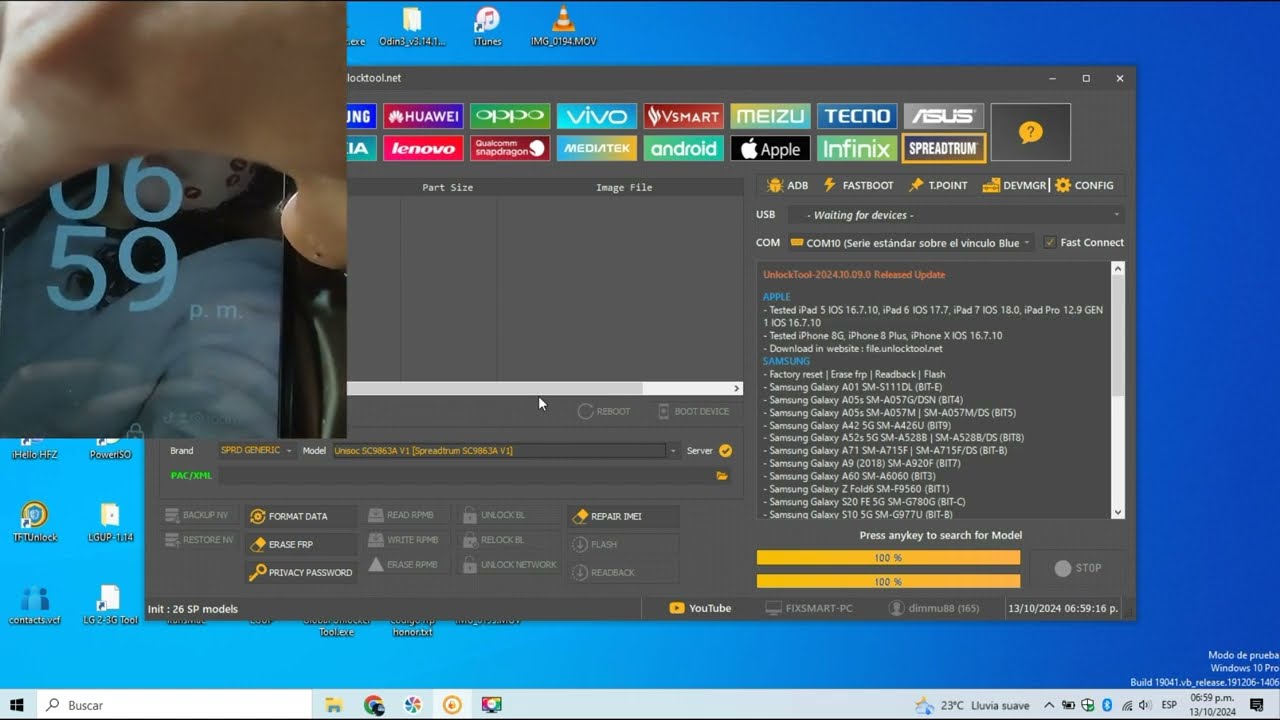1280x720 pixels.
Task: Click the REPAIR IMEI button
Action: 622,516
